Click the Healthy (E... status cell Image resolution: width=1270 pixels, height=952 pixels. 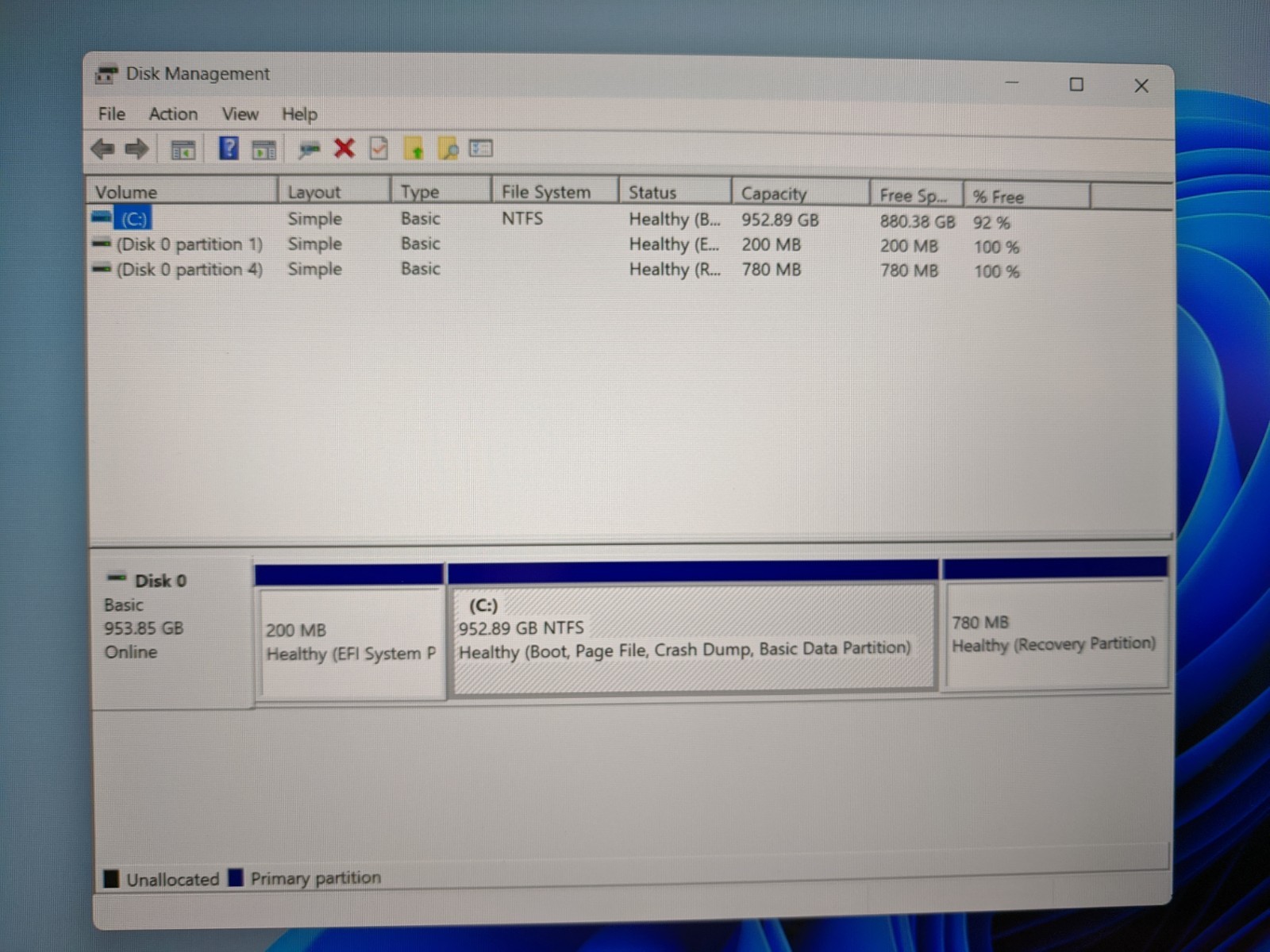(x=674, y=244)
